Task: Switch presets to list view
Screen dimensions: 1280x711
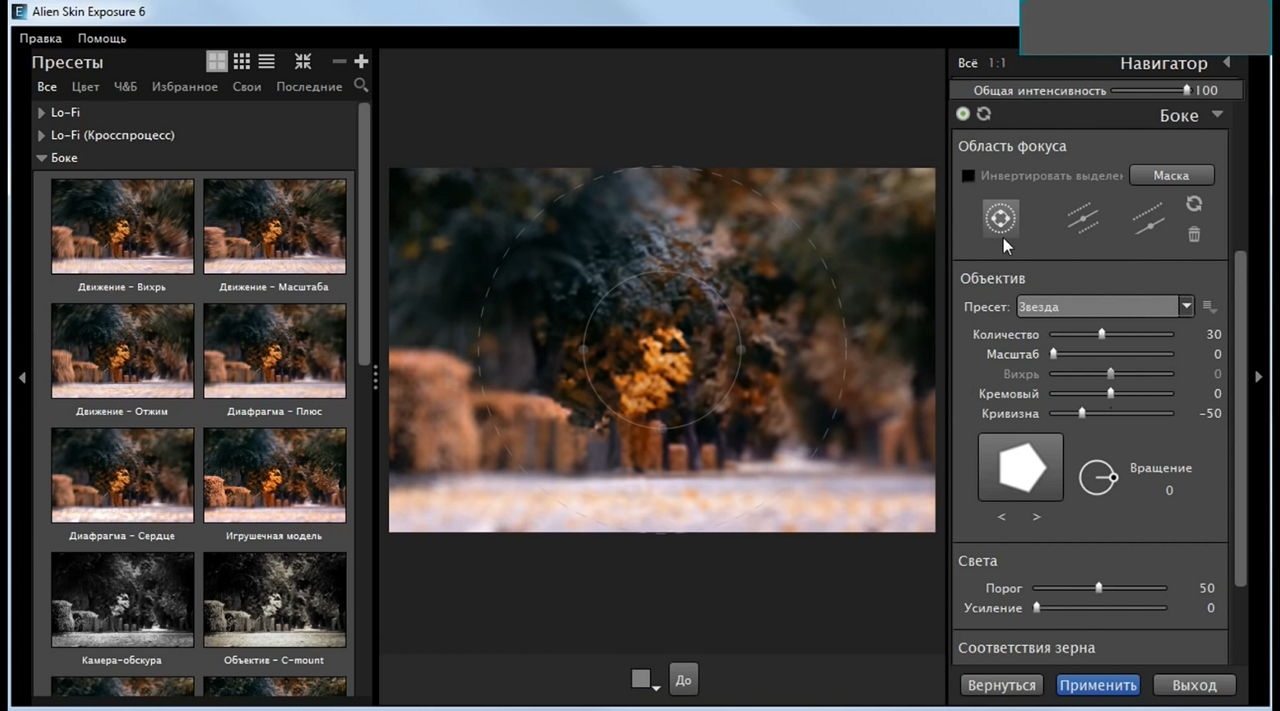Action: [x=267, y=62]
